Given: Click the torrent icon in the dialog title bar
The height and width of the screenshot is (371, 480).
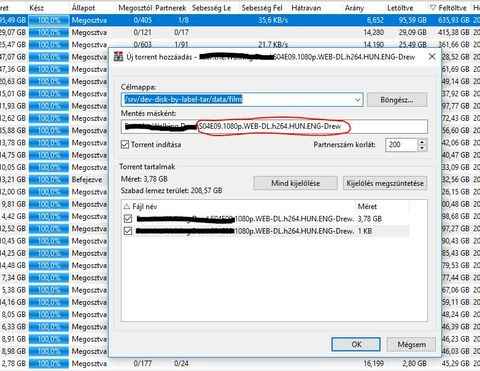Looking at the screenshot, I should coord(119,57).
